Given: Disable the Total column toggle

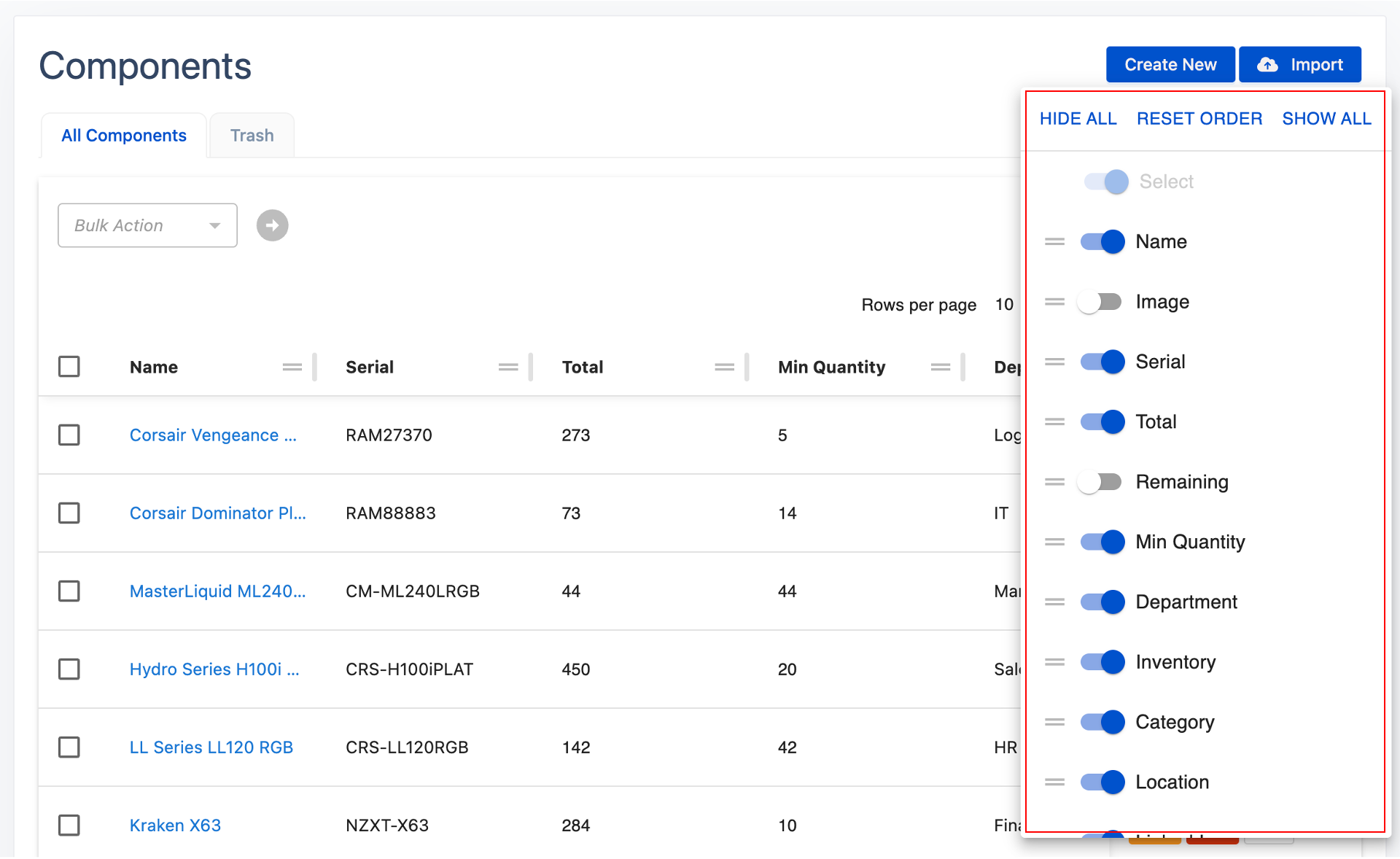Looking at the screenshot, I should click(x=1102, y=421).
